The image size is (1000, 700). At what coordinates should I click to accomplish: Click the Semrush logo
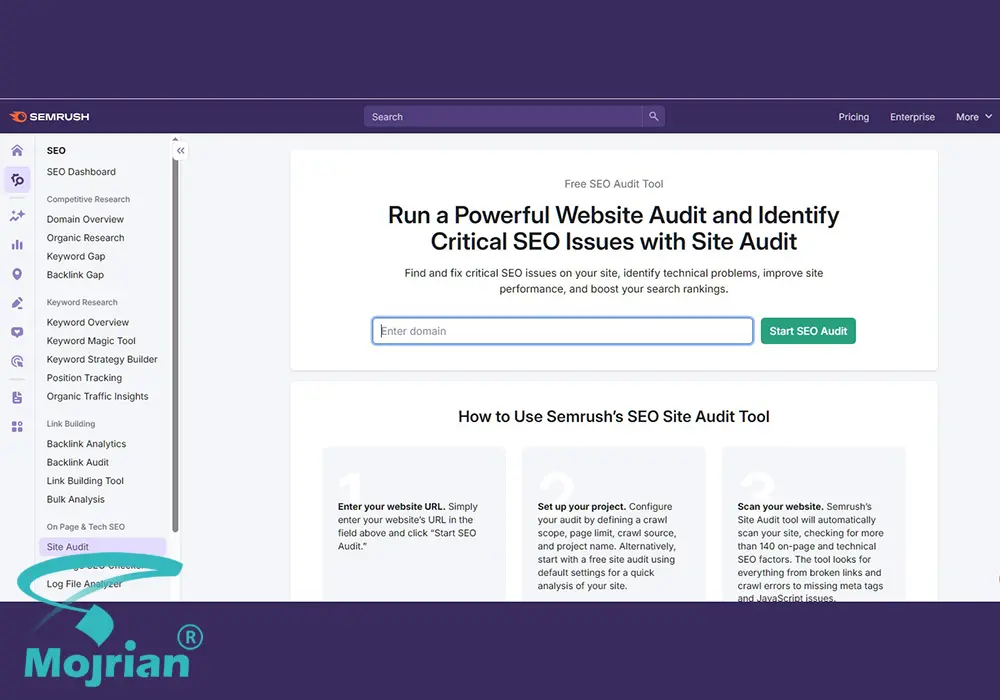point(50,117)
